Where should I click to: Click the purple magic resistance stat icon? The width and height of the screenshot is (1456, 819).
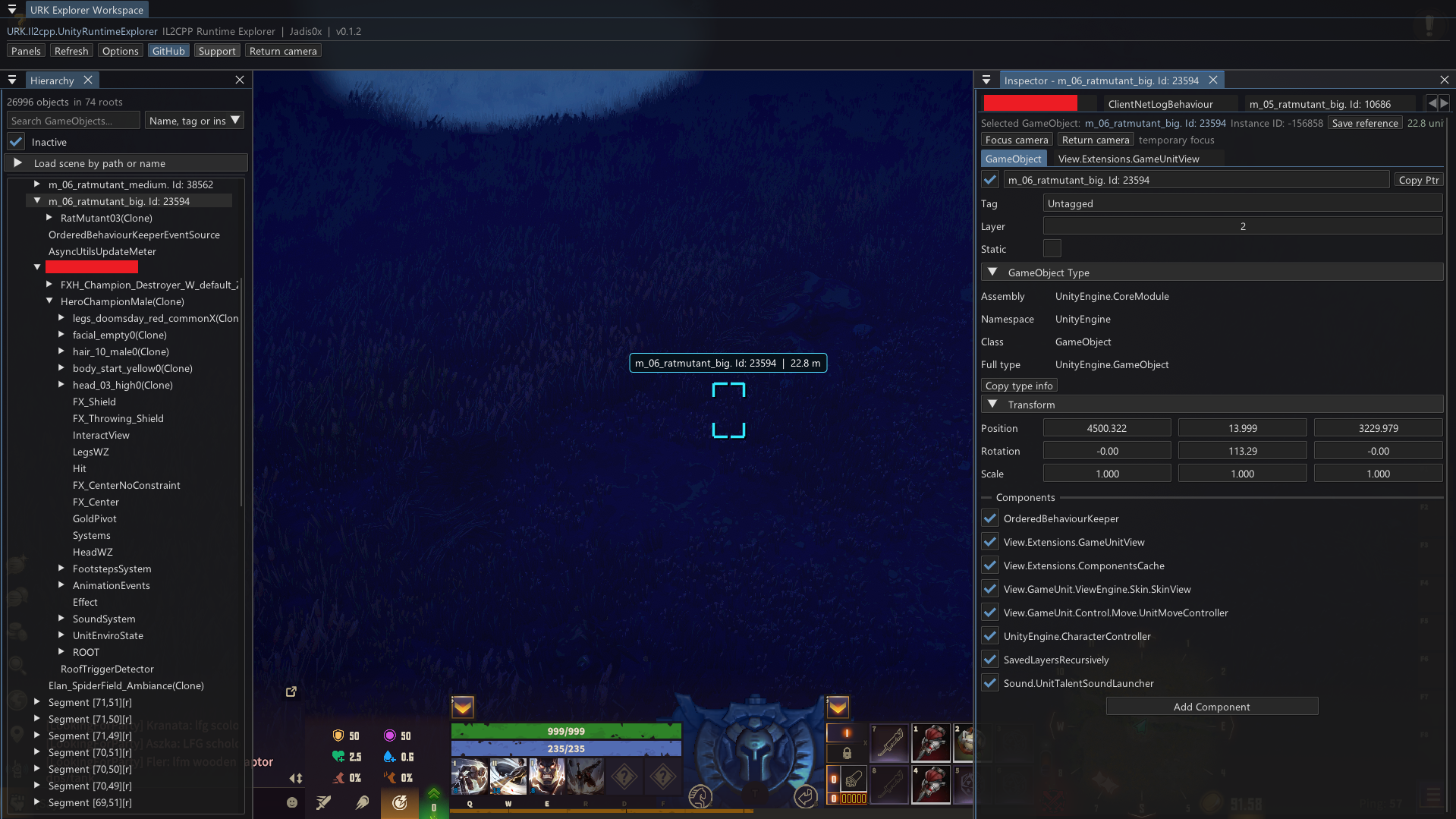click(389, 736)
